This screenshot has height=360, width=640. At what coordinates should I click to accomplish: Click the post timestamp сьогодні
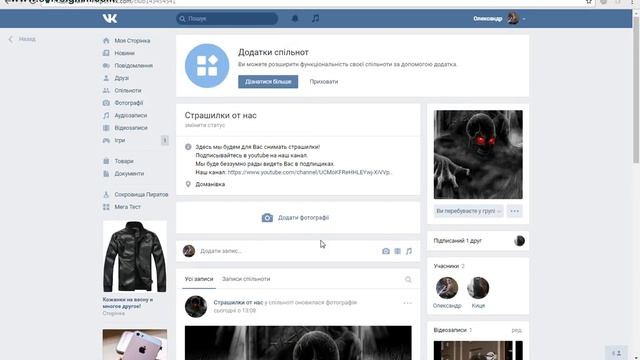235,311
